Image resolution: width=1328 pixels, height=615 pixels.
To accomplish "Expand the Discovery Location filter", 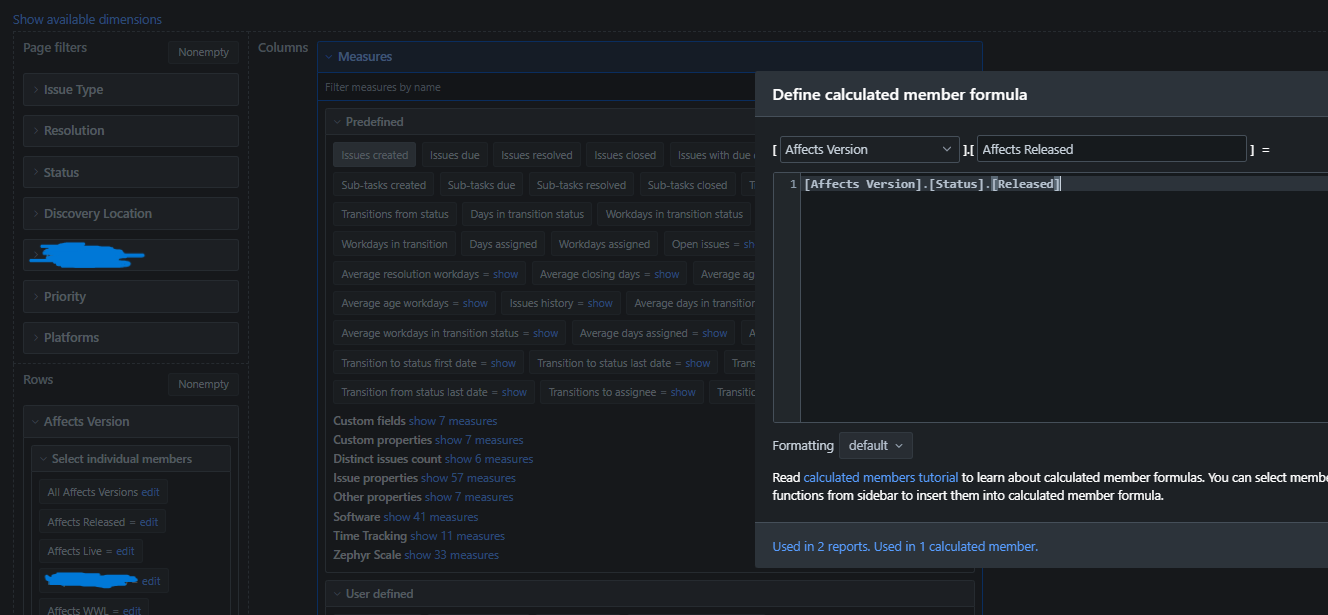I will pos(97,214).
